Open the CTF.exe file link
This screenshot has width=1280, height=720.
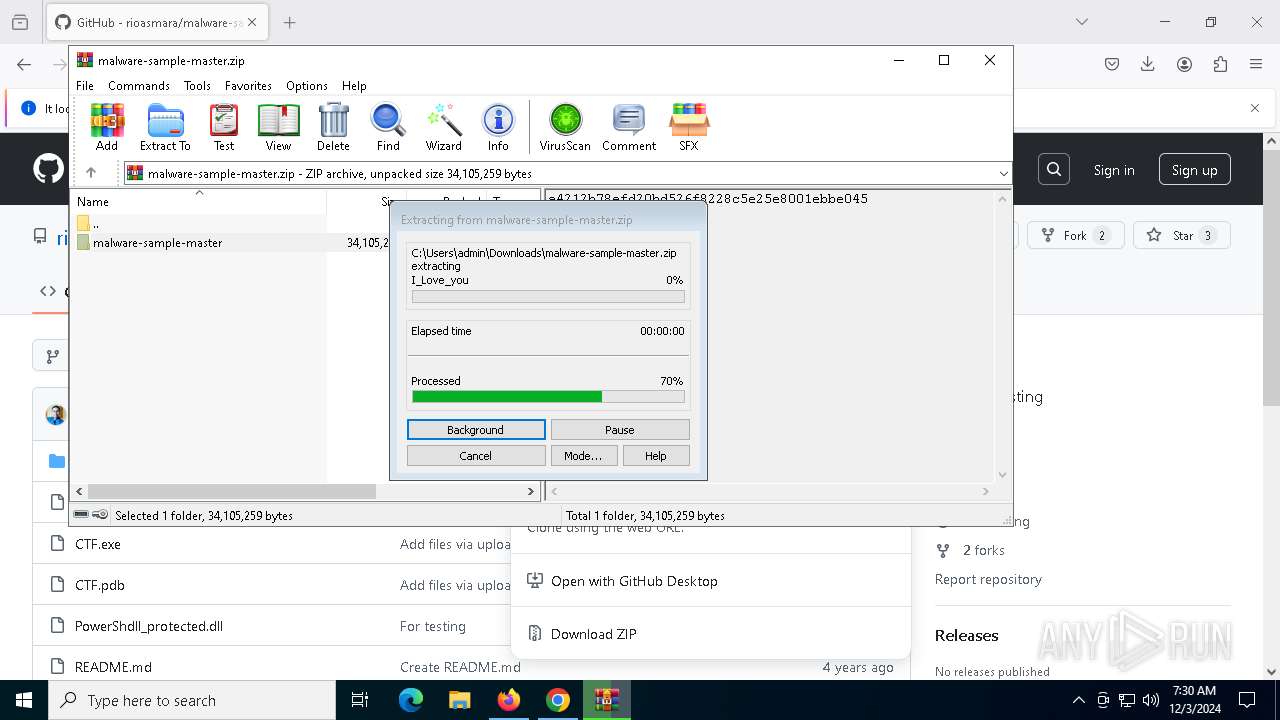point(98,545)
